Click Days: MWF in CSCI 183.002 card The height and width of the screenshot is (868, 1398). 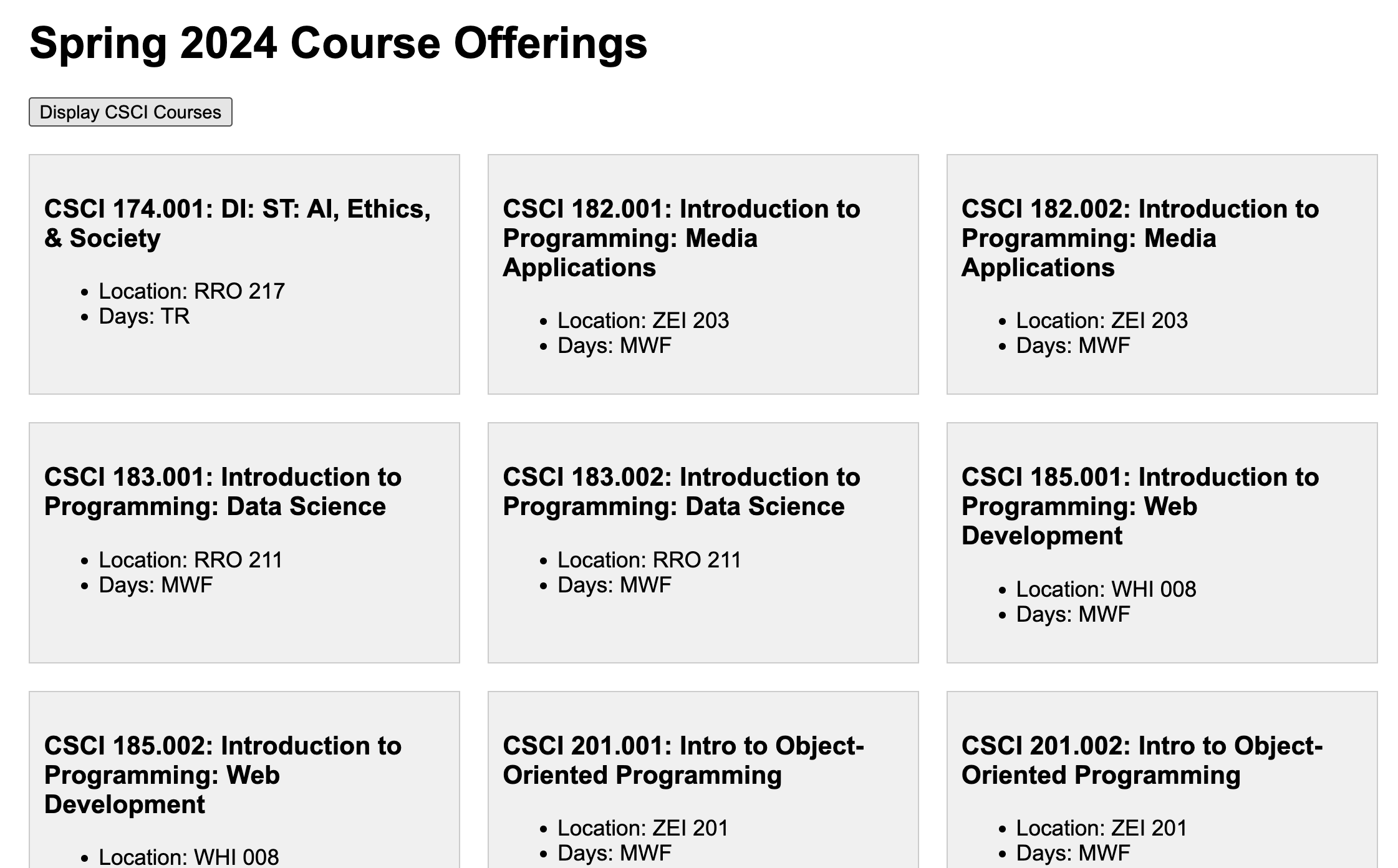614,585
